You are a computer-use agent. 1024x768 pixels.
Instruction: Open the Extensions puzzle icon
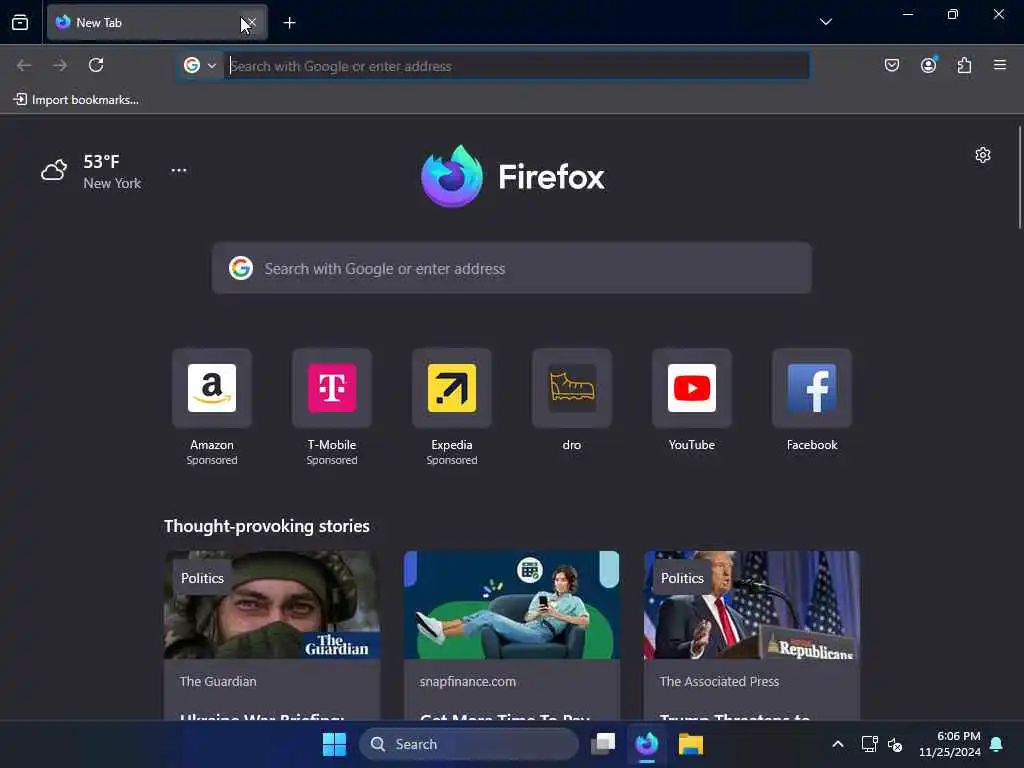(964, 65)
